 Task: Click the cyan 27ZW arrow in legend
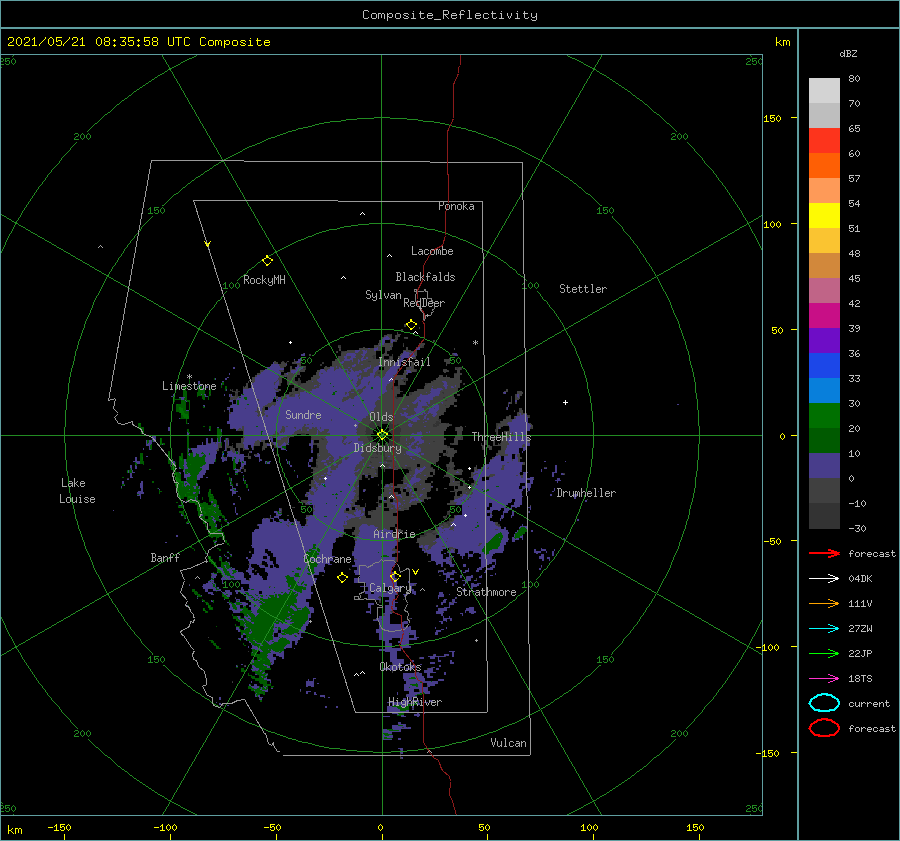(824, 629)
